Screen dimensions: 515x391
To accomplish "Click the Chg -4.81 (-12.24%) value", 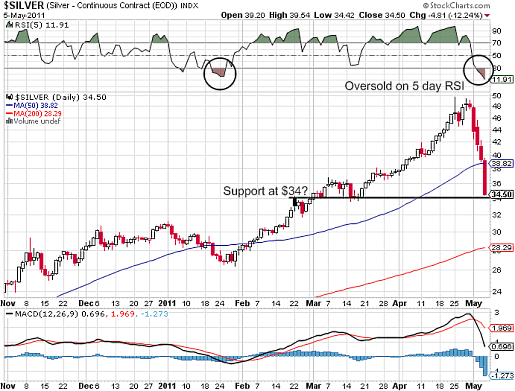I will pyautogui.click(x=446, y=15).
